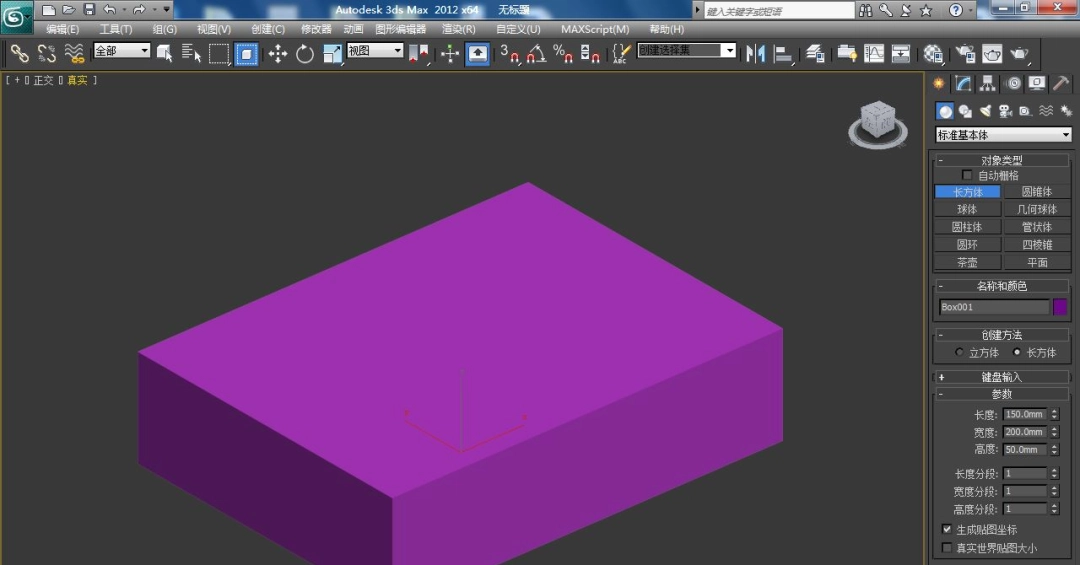Viewport: 1080px width, 565px height.
Task: Click Select and Manipulate icon
Action: tap(450, 53)
